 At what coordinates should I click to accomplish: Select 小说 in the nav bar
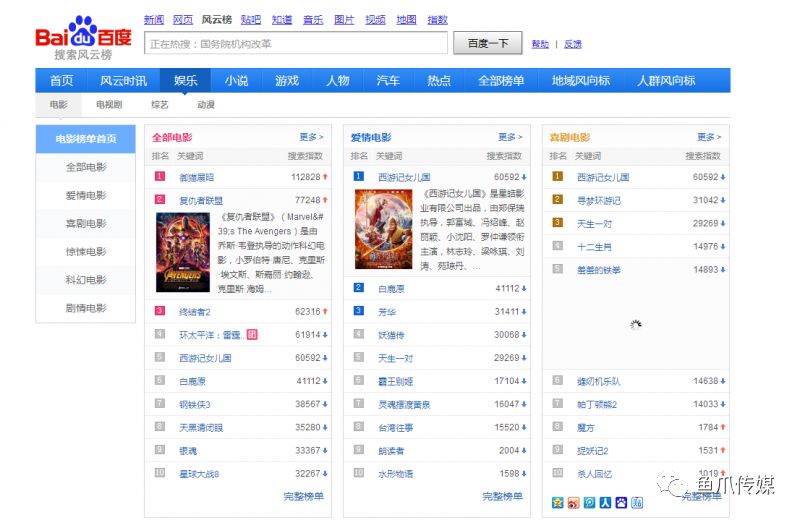(236, 81)
